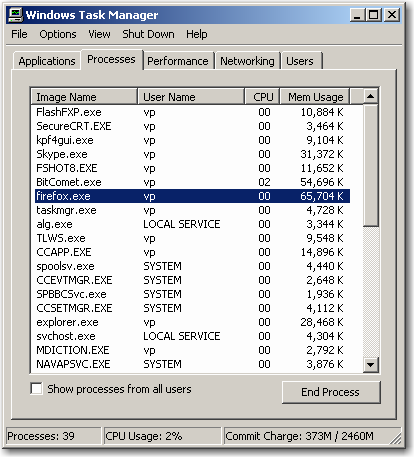This screenshot has width=414, height=457.
Task: Click the scrollbar down arrow
Action: click(x=370, y=364)
